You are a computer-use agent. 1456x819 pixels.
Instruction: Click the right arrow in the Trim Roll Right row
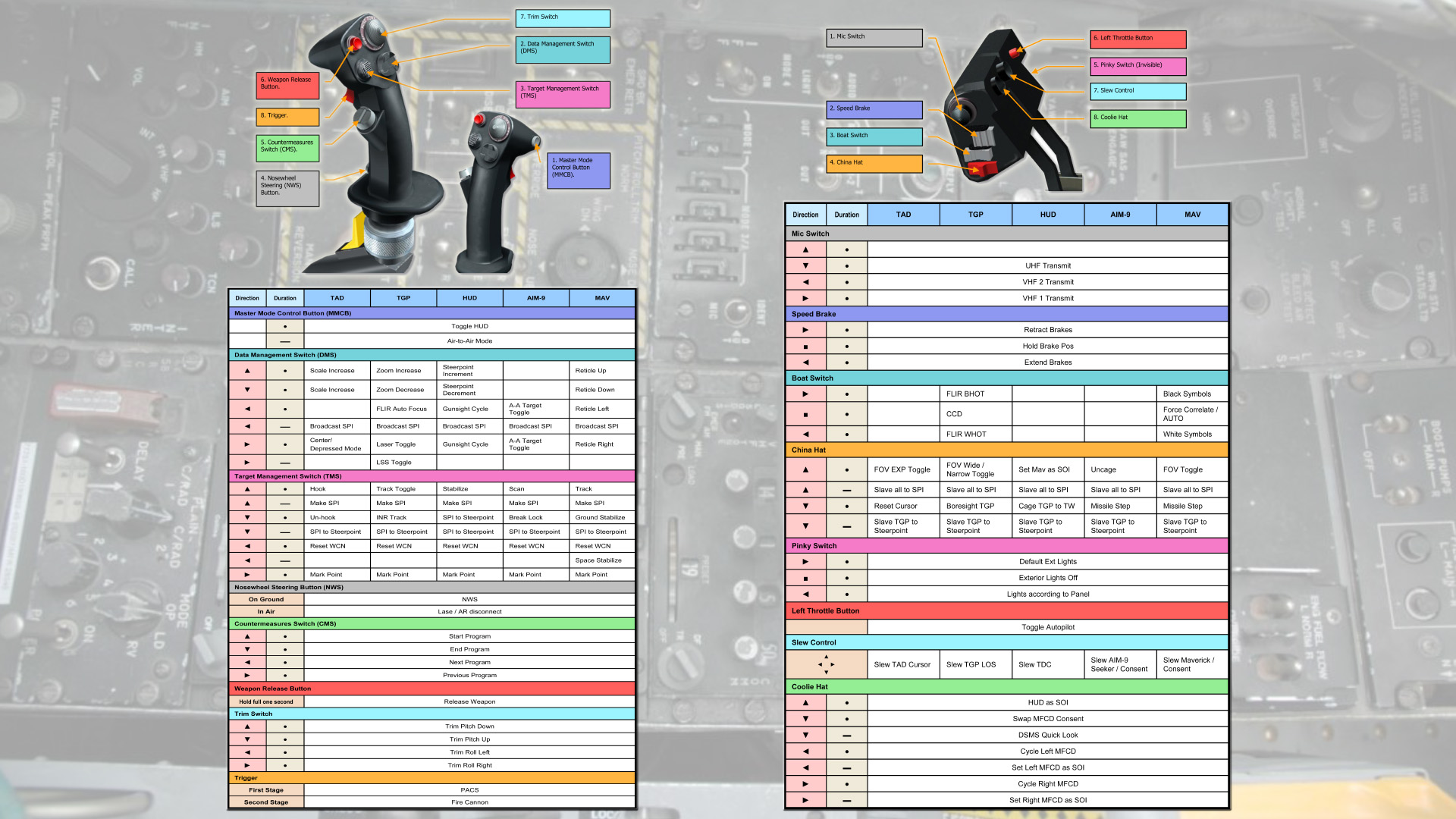[x=247, y=765]
